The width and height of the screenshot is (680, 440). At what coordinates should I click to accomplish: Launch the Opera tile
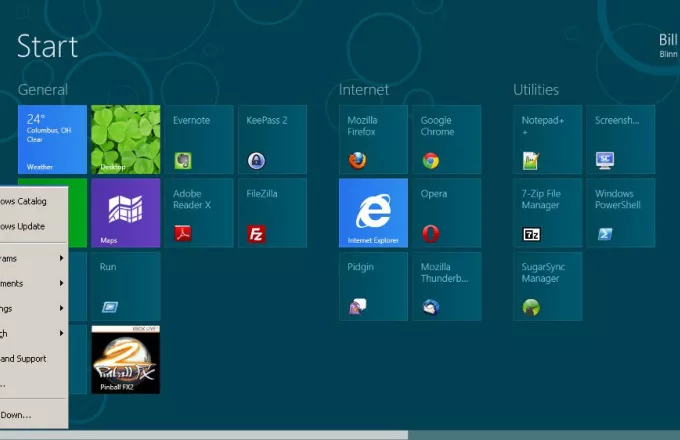pyautogui.click(x=447, y=213)
